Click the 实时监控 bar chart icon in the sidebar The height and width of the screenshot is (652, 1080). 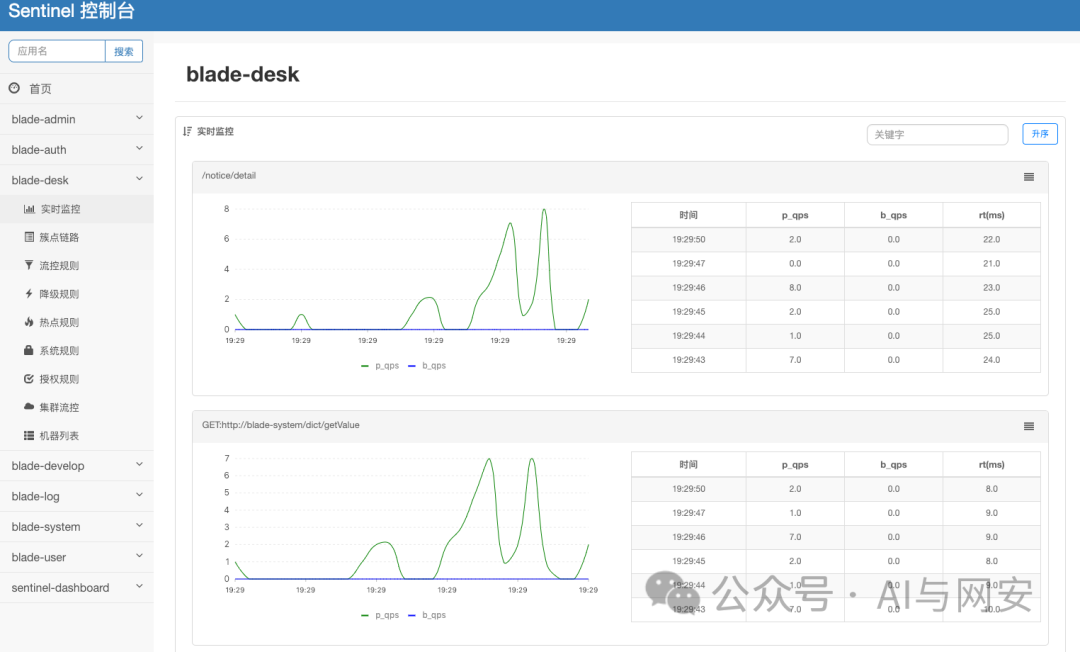pos(29,209)
